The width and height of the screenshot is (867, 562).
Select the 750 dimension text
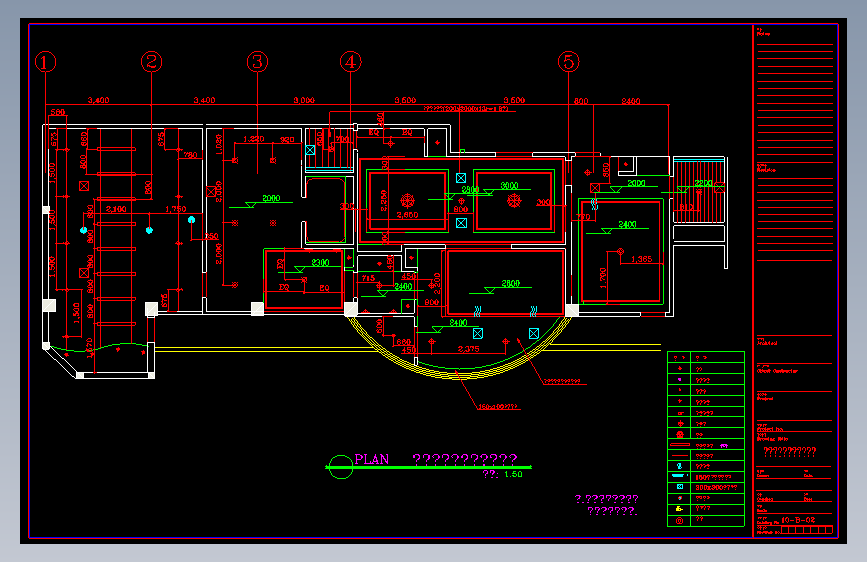pyautogui.click(x=211, y=236)
